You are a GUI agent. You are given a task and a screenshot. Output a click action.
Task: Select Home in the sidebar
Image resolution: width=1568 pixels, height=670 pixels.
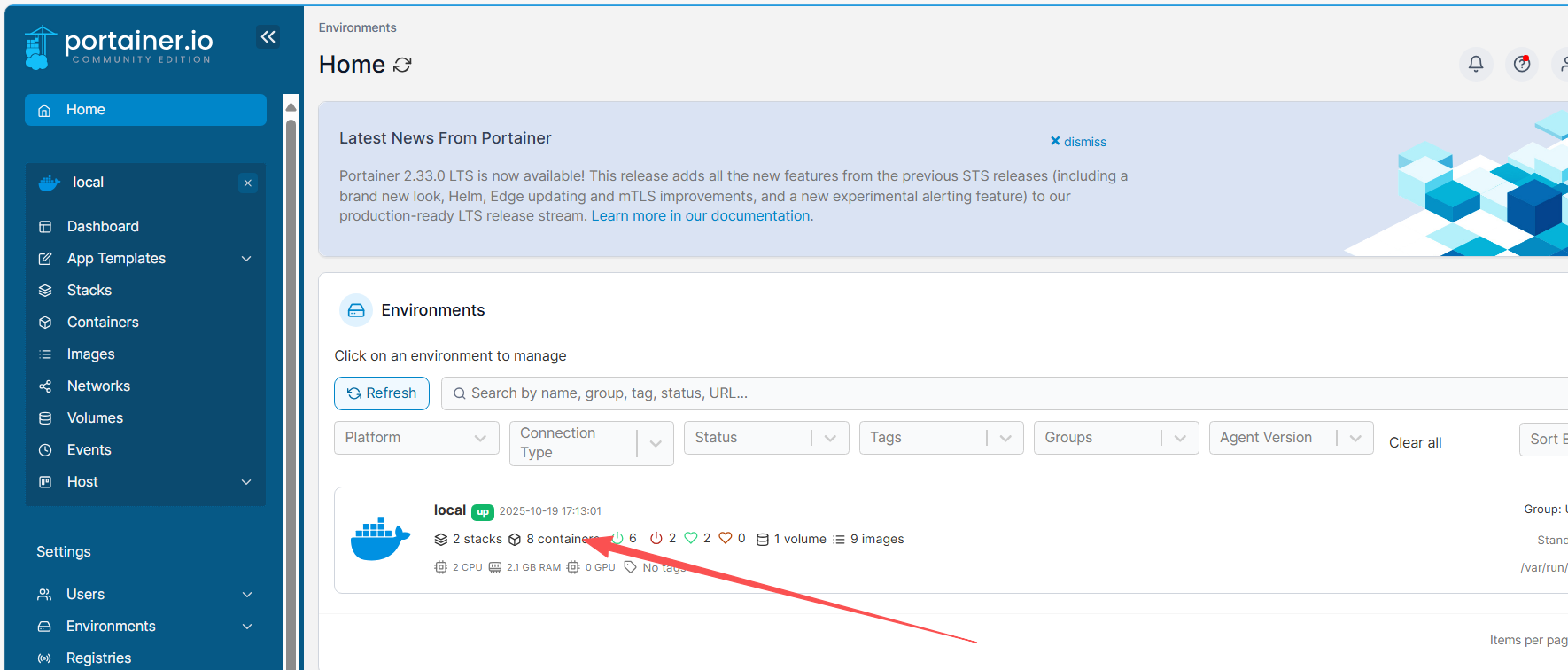click(145, 110)
